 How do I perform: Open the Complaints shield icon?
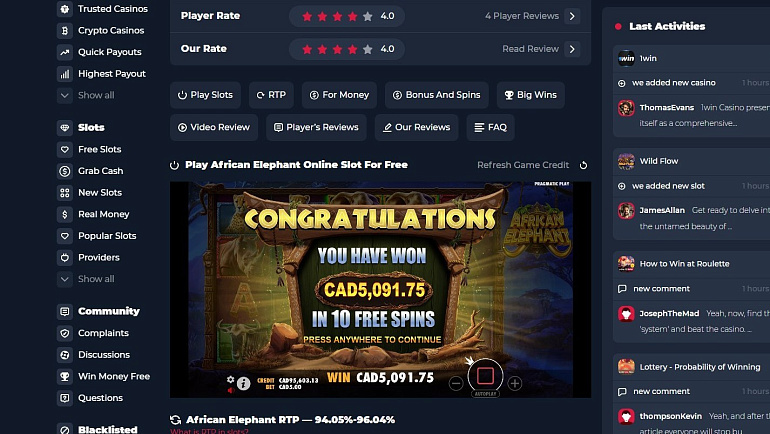[64, 333]
